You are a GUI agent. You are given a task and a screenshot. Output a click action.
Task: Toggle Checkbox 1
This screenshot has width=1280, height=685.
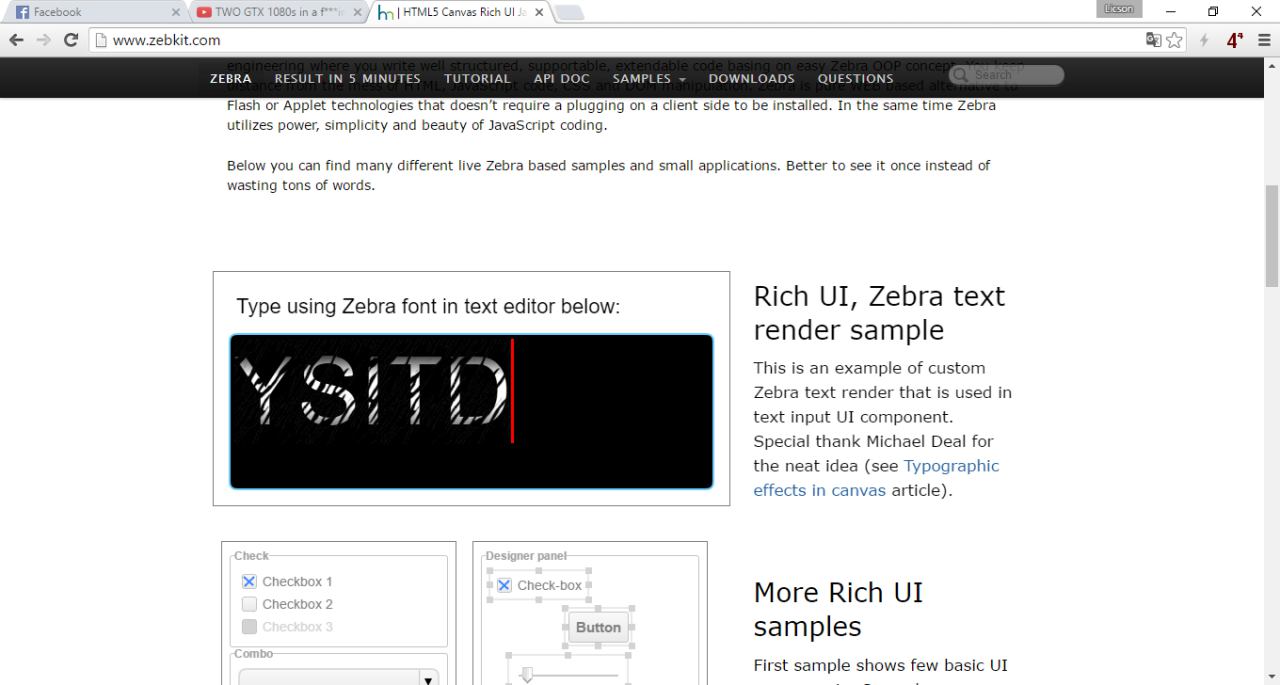[x=250, y=581]
